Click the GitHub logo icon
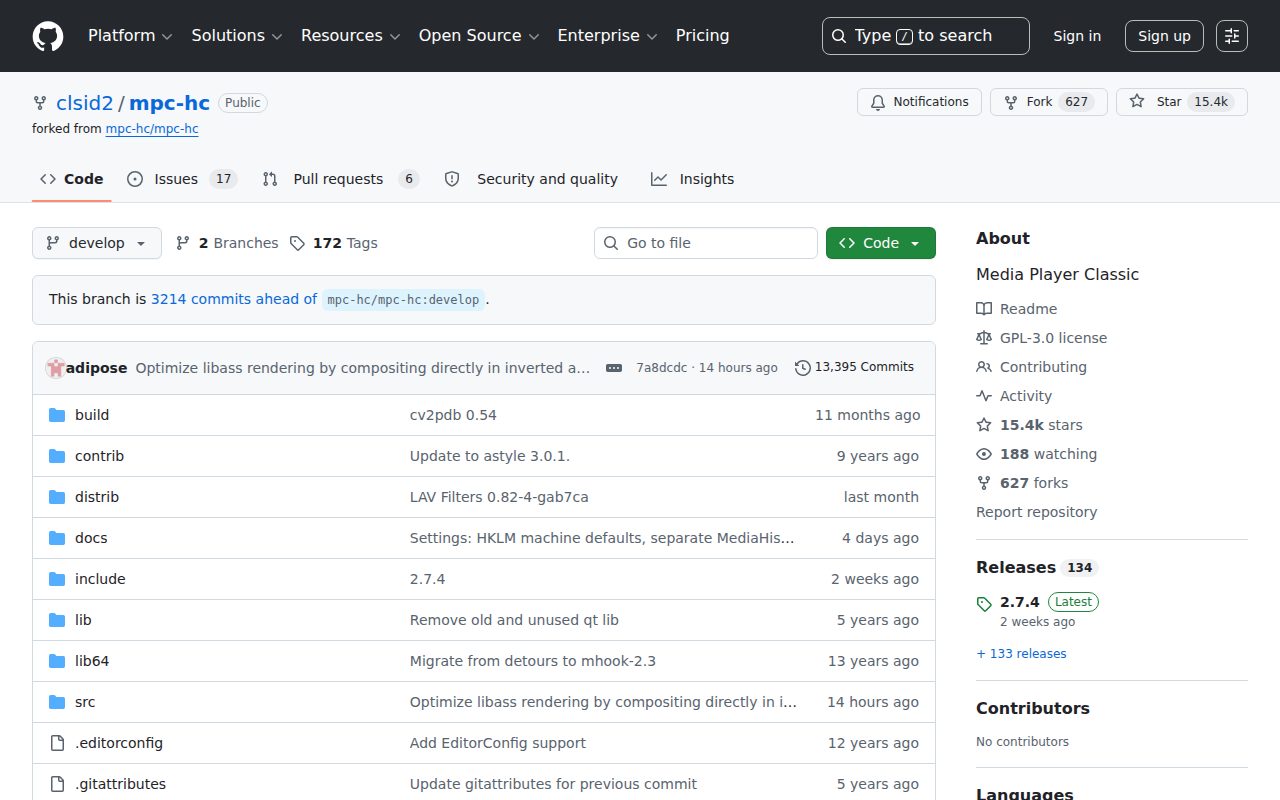The height and width of the screenshot is (800, 1280). tap(48, 36)
